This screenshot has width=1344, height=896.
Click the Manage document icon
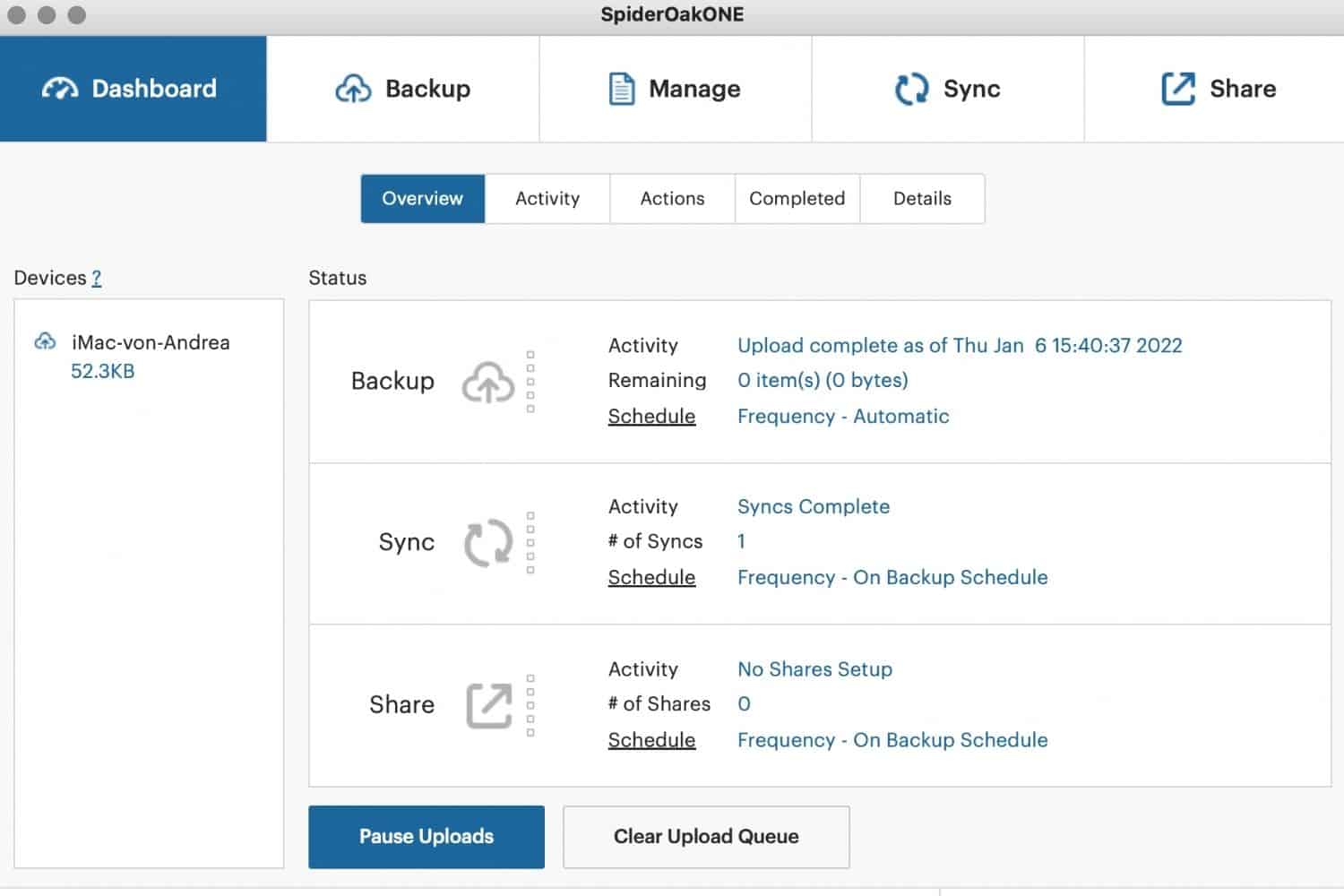coord(622,89)
